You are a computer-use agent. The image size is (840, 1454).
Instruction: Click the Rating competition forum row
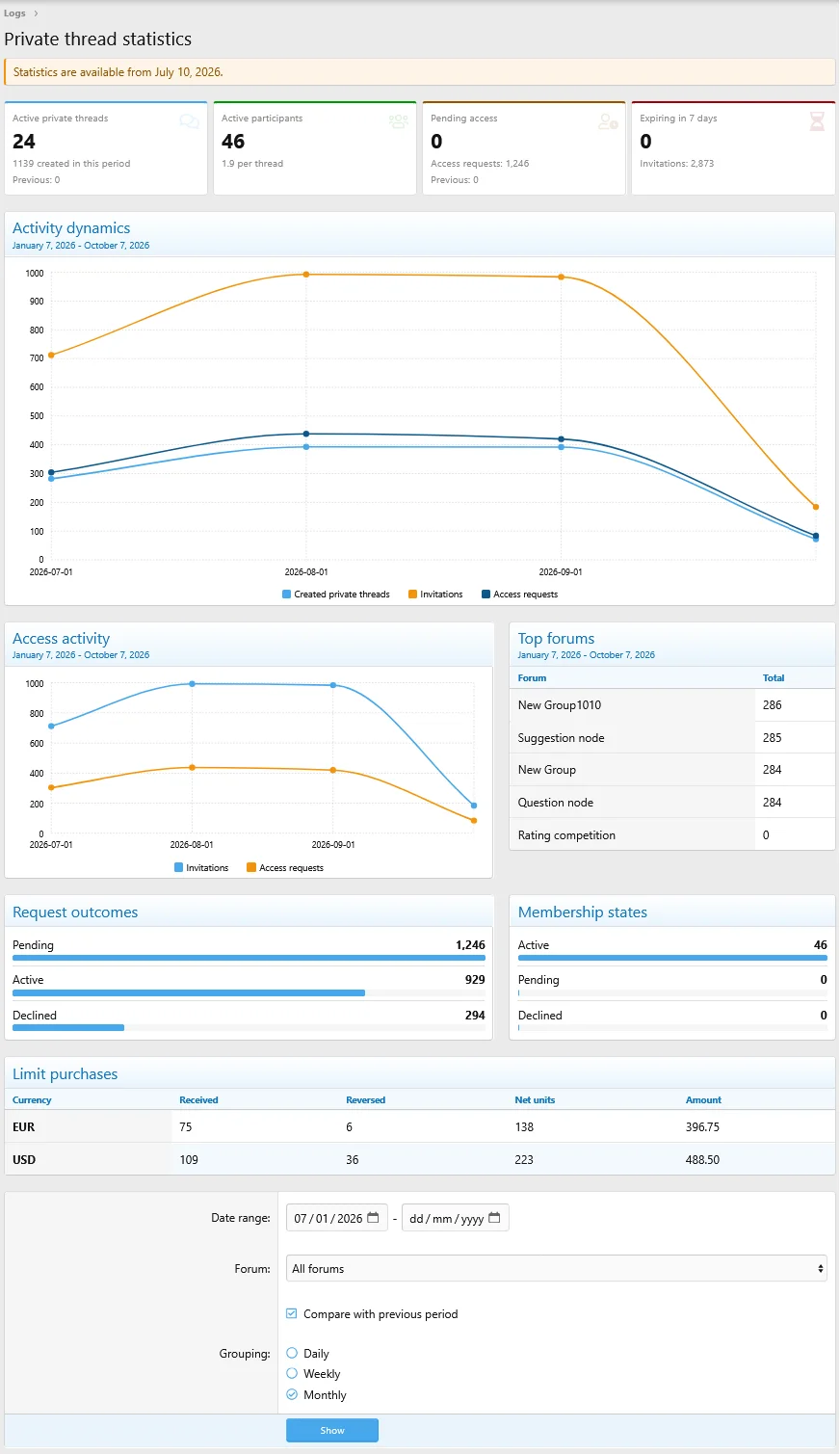[672, 834]
